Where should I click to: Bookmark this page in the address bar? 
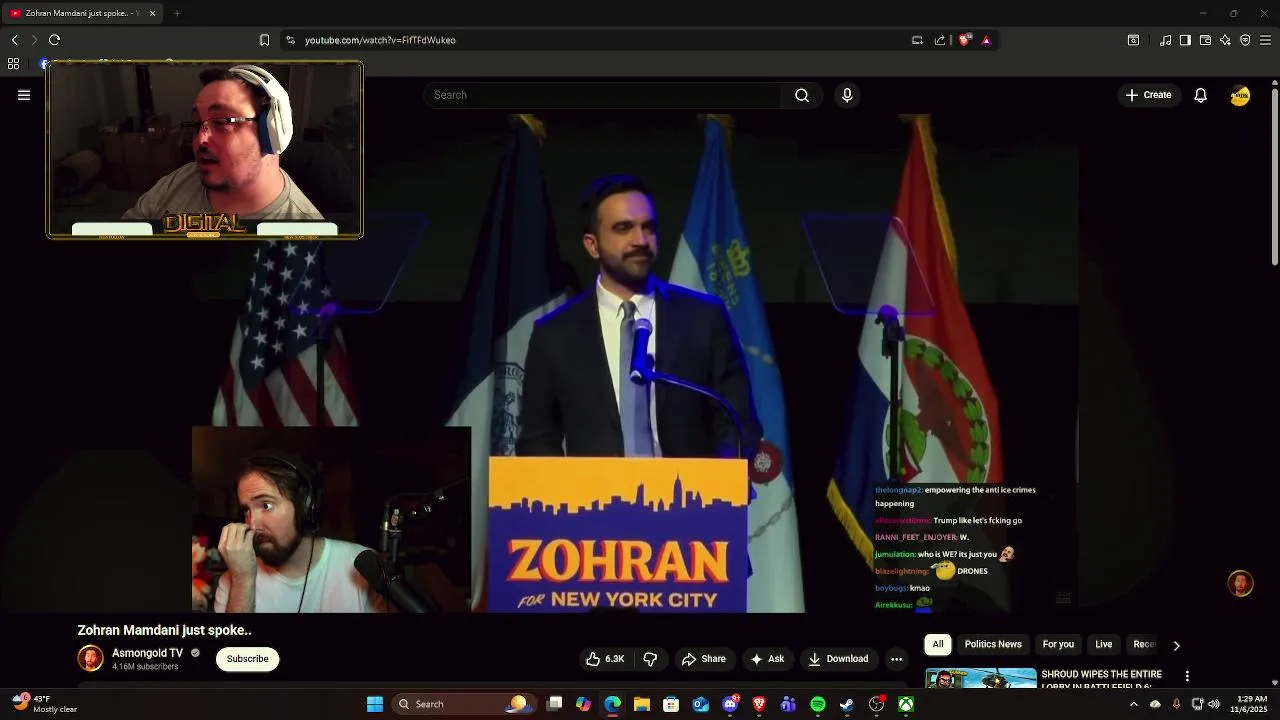point(264,40)
